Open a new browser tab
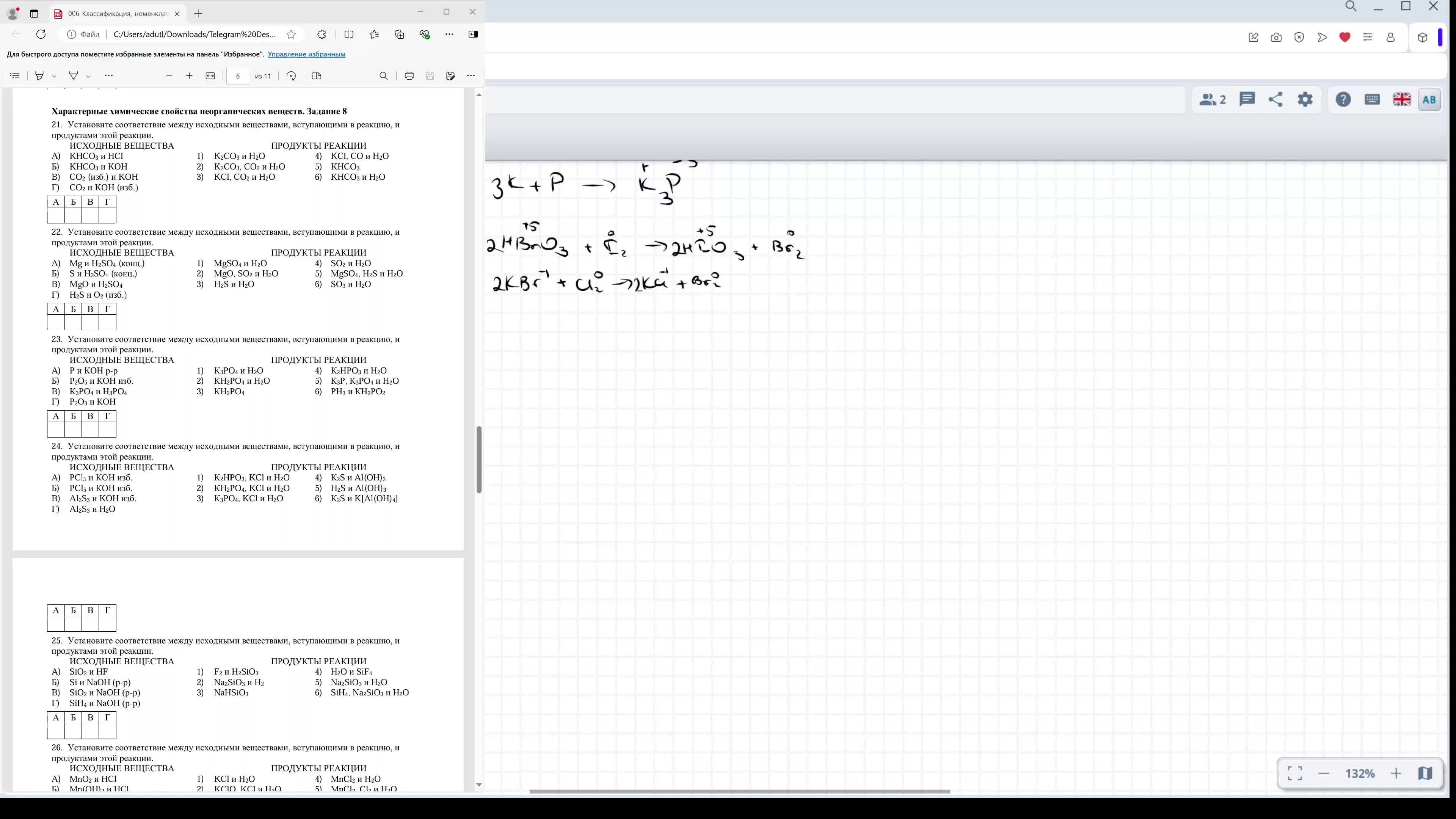The width and height of the screenshot is (1456, 819). click(x=198, y=14)
